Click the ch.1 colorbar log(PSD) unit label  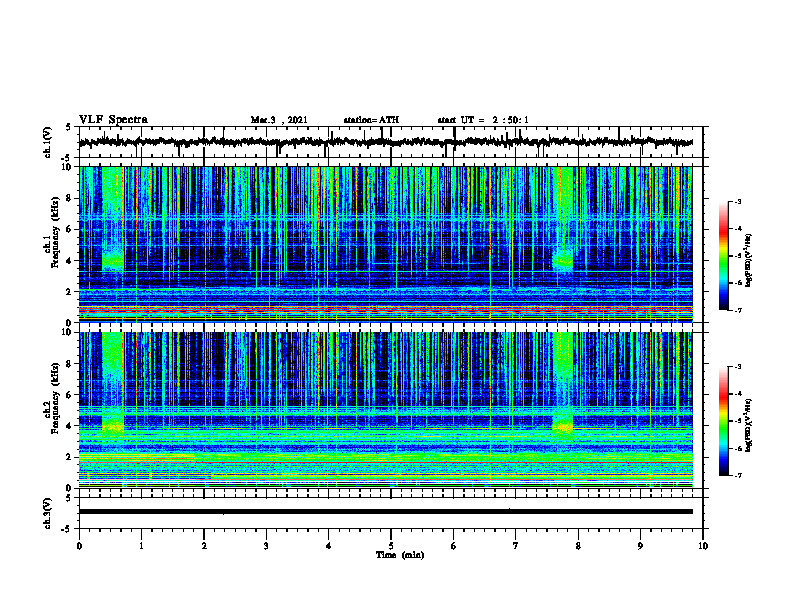click(x=749, y=261)
